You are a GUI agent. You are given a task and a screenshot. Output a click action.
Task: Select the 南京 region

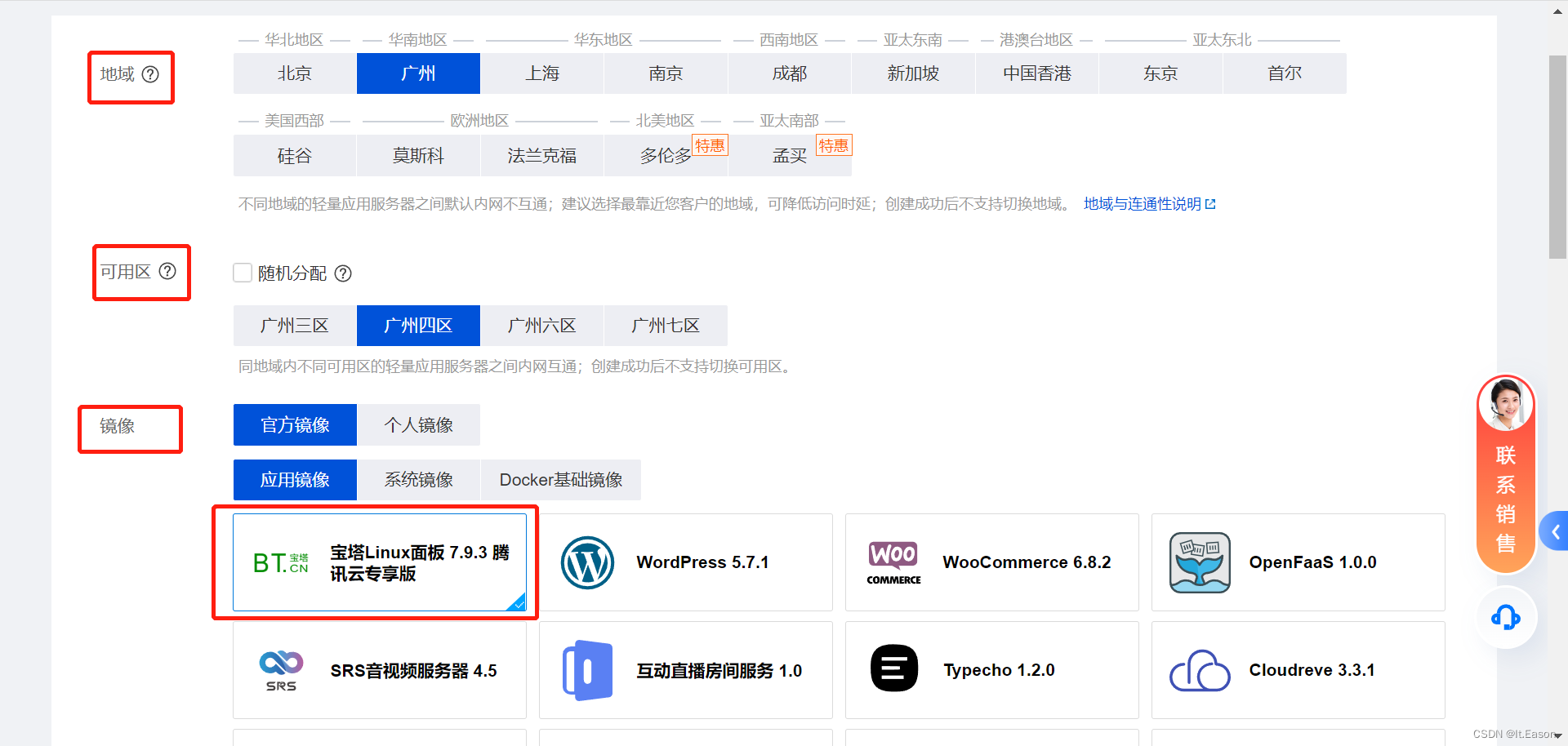[666, 73]
